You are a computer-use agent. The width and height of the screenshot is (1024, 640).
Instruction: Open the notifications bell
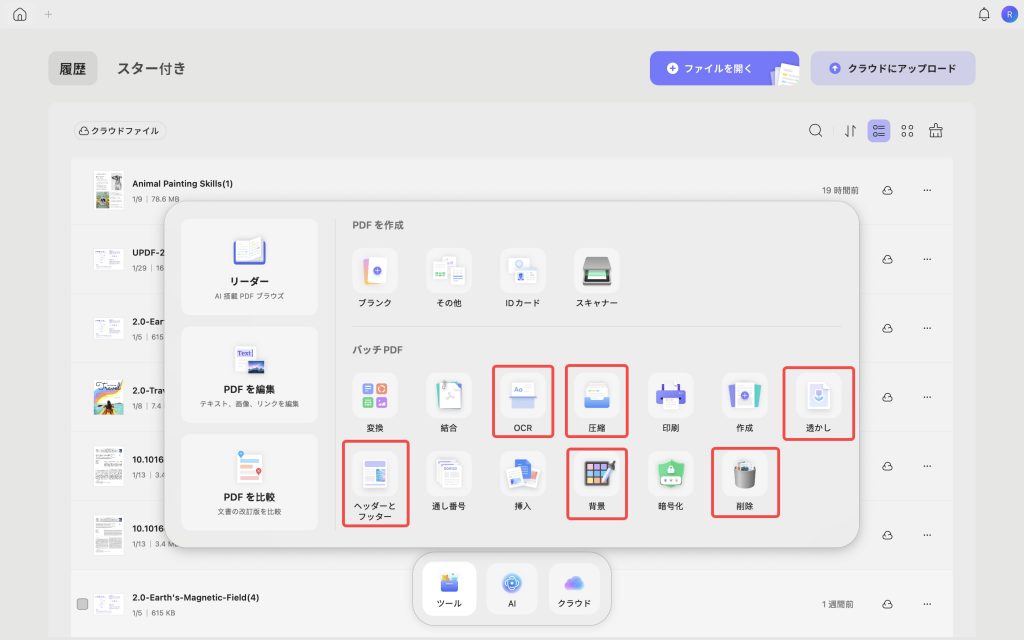(x=984, y=14)
